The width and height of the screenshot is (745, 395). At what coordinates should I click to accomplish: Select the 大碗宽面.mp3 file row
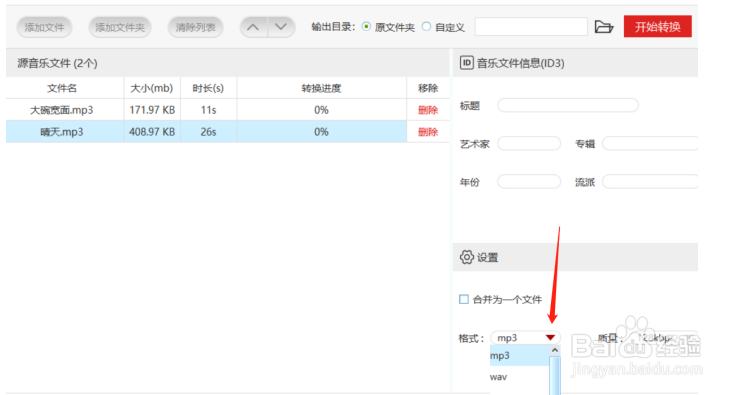tap(228, 110)
